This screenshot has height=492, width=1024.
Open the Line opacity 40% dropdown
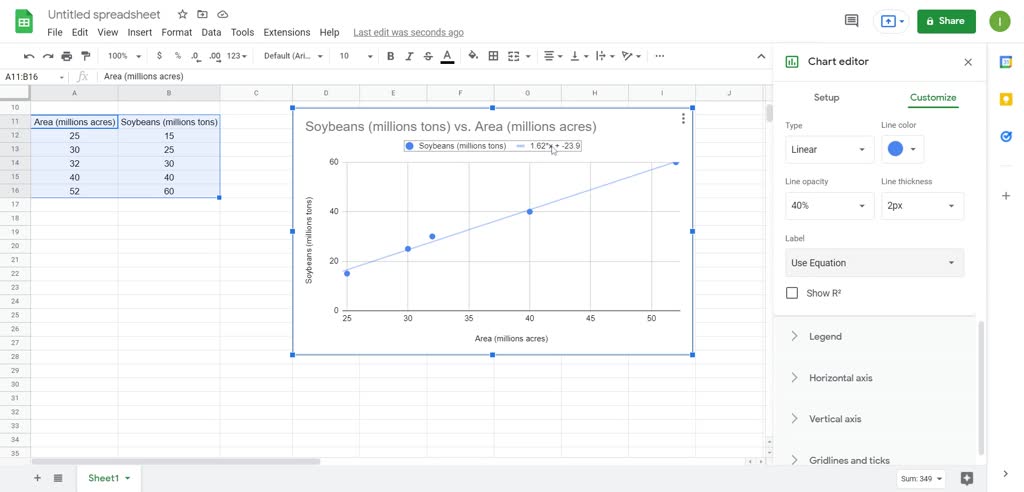tap(830, 206)
